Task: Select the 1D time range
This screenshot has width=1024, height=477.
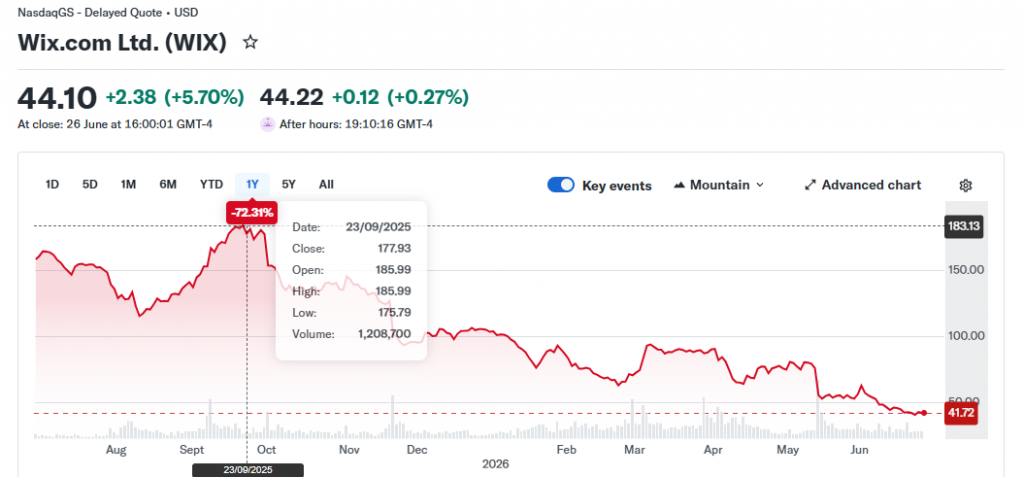Action: click(52, 184)
